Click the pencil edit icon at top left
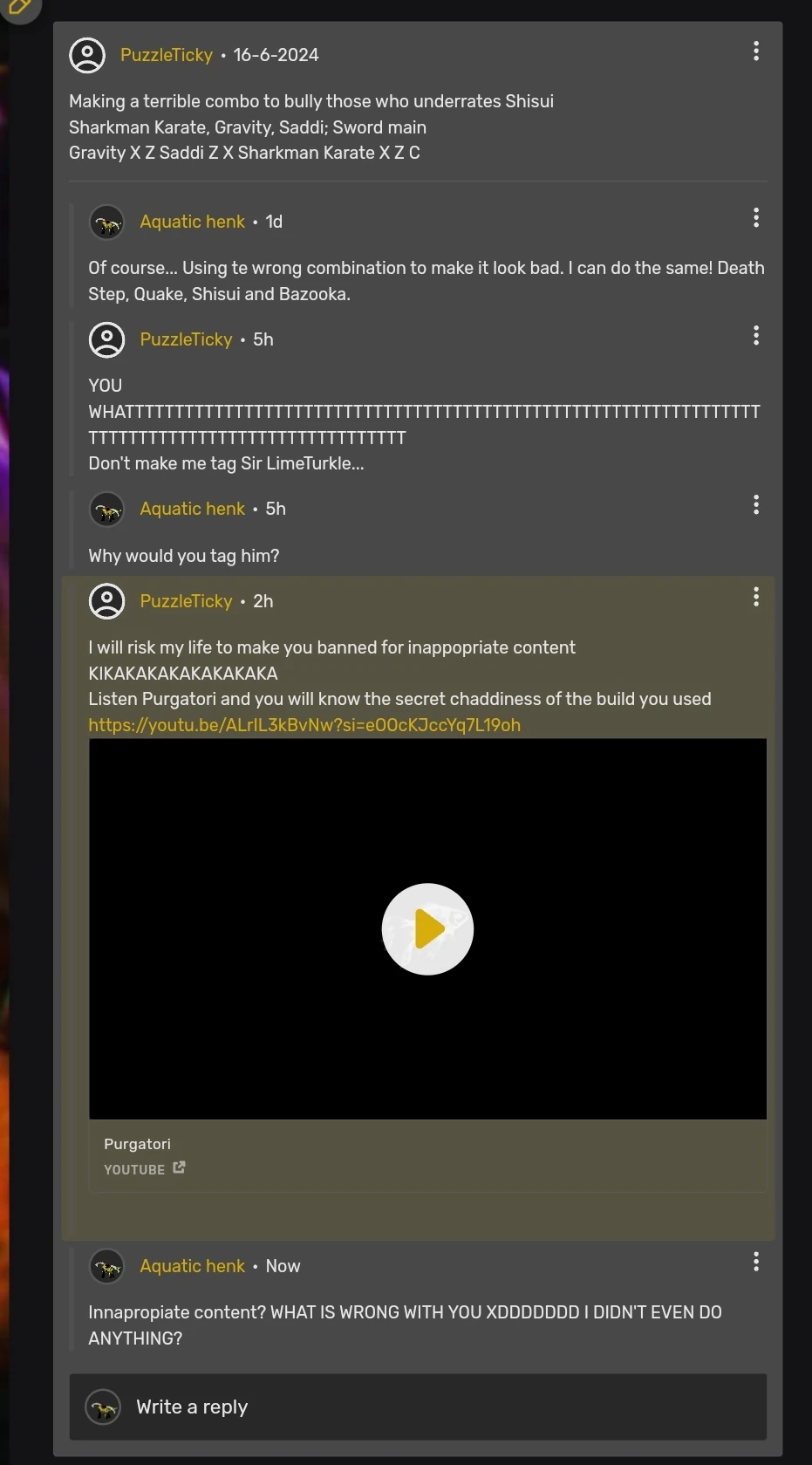 [20, 8]
